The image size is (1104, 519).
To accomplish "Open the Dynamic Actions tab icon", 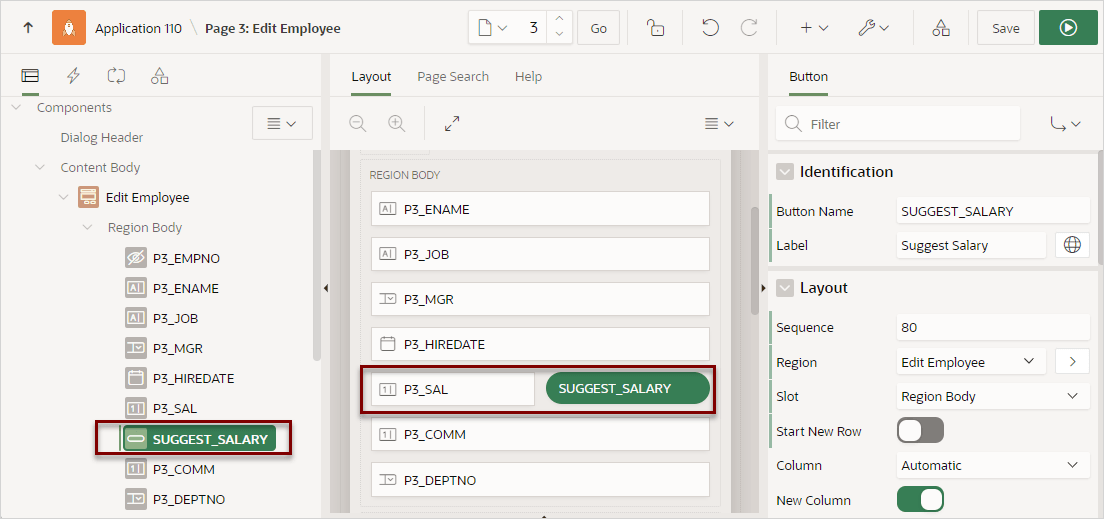I will click(x=73, y=75).
